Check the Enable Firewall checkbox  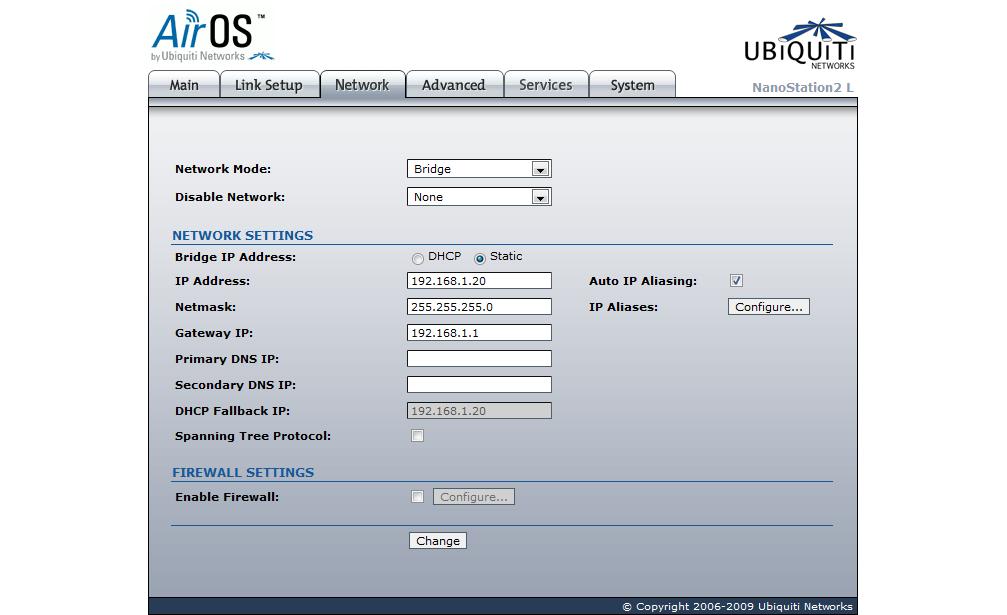click(417, 497)
